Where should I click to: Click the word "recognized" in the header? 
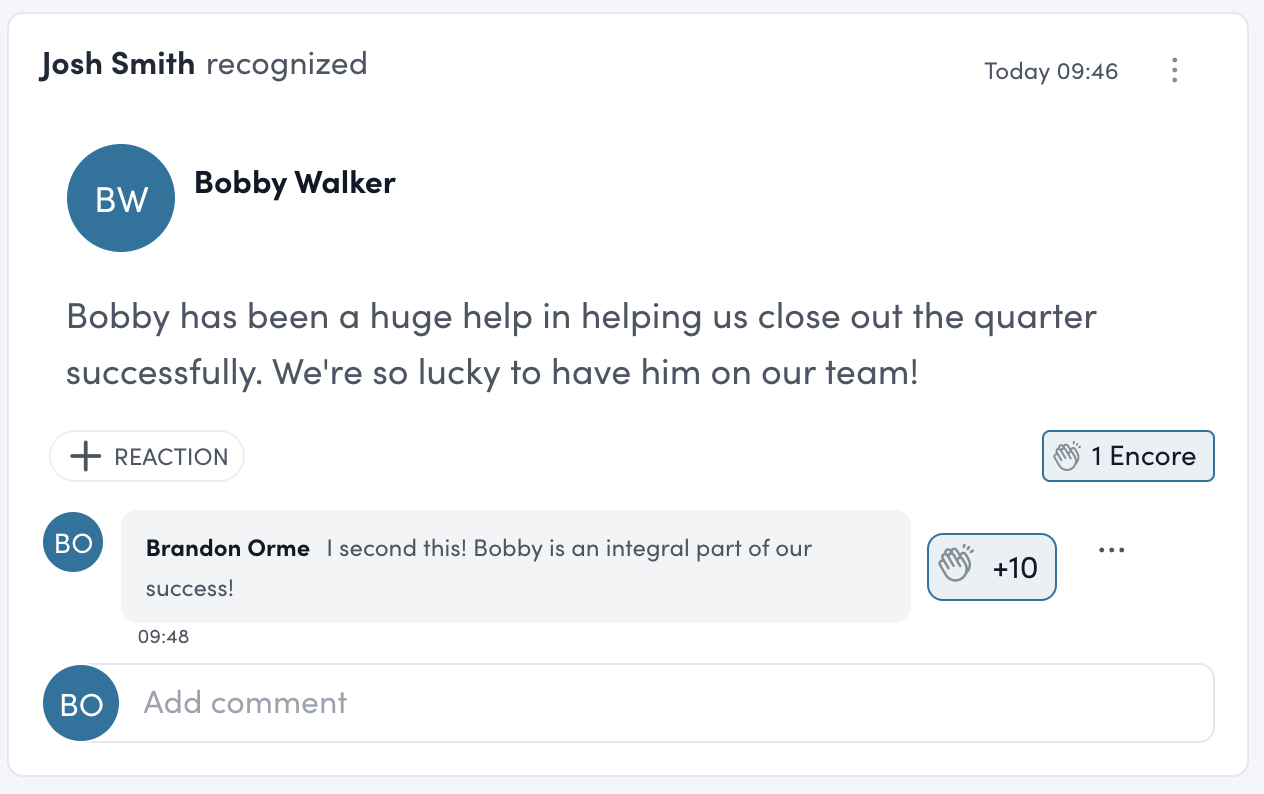coord(287,65)
